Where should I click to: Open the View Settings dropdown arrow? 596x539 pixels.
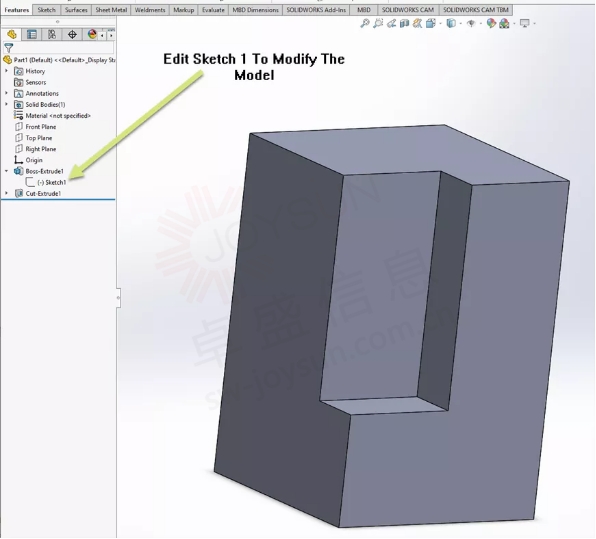534,24
